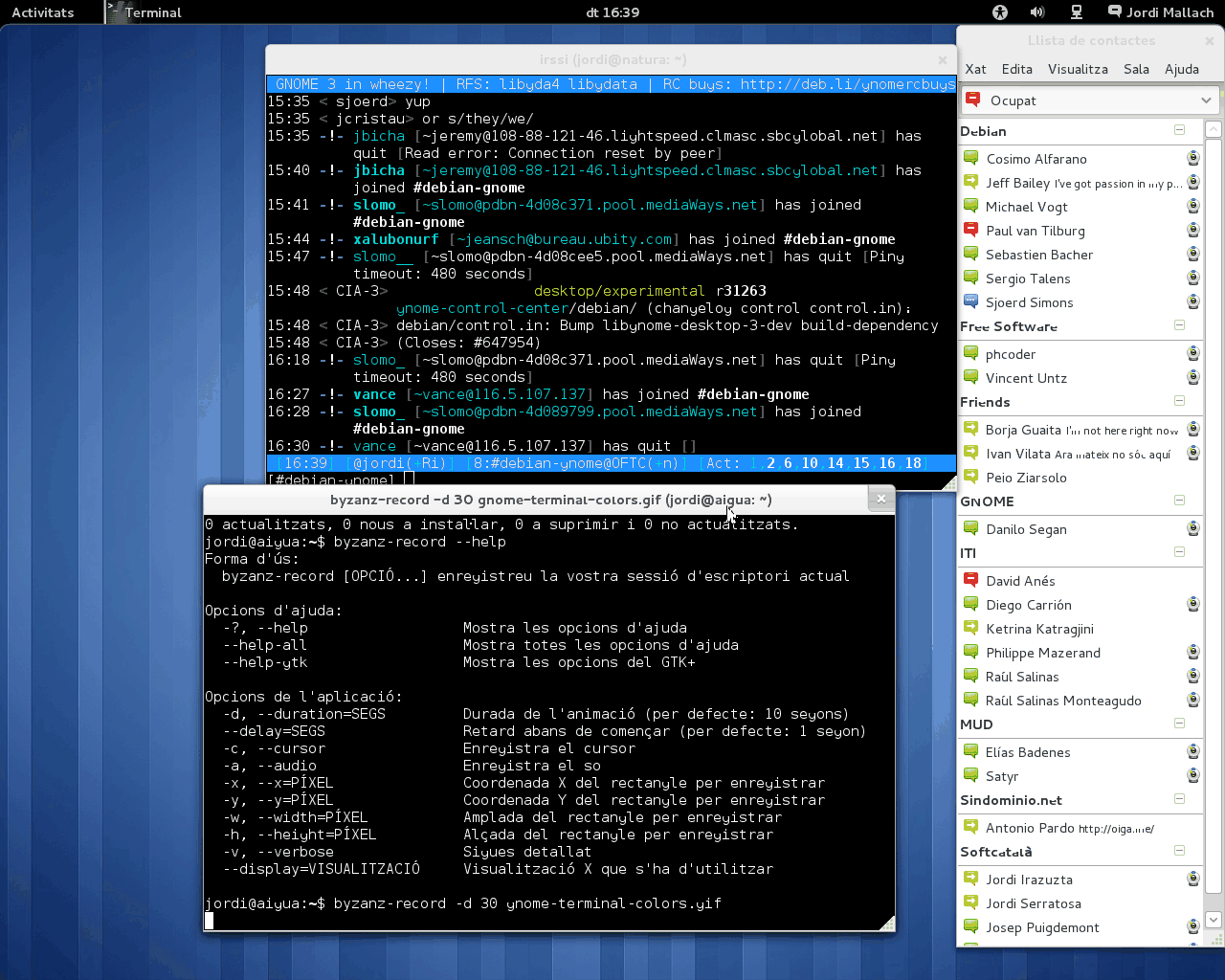Viewport: 1225px width, 980px height.
Task: Click Paul van Tilburg's webcam icon
Action: (x=1193, y=230)
